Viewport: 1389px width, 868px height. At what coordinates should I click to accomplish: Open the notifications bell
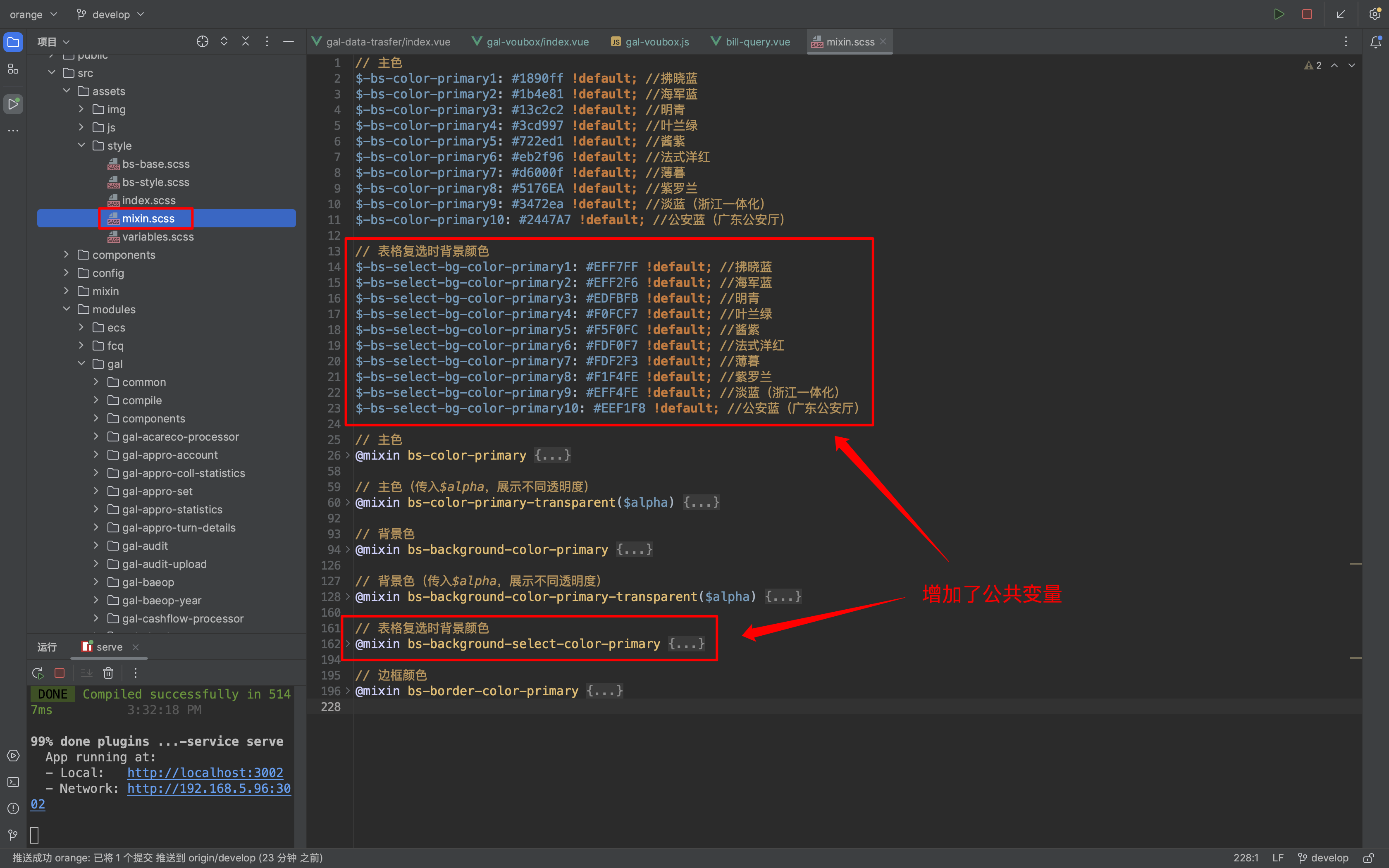point(1376,42)
